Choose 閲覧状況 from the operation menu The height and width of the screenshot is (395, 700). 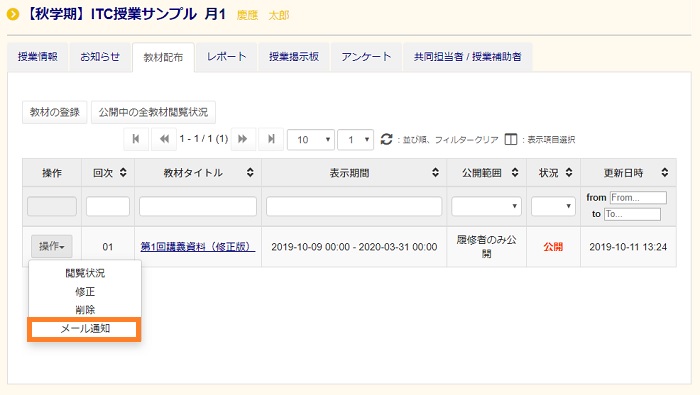[85, 273]
